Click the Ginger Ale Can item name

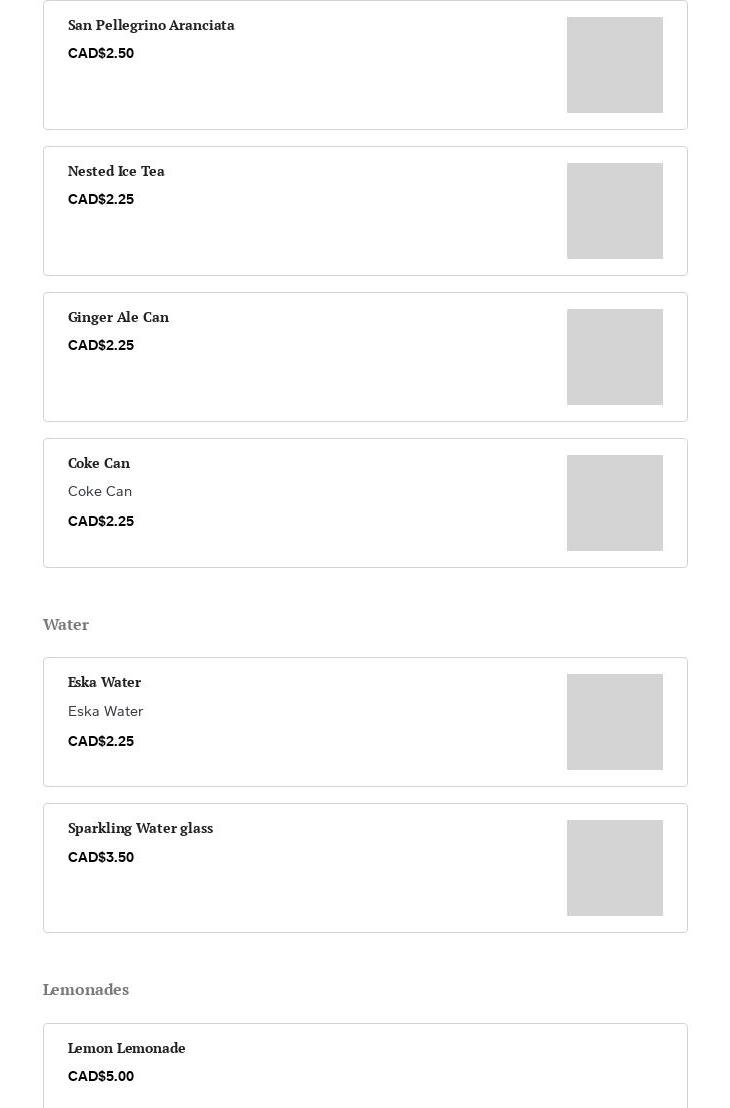coord(118,317)
